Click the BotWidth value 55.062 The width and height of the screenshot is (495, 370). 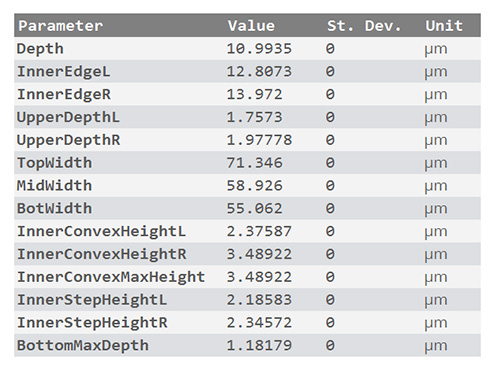click(x=254, y=209)
